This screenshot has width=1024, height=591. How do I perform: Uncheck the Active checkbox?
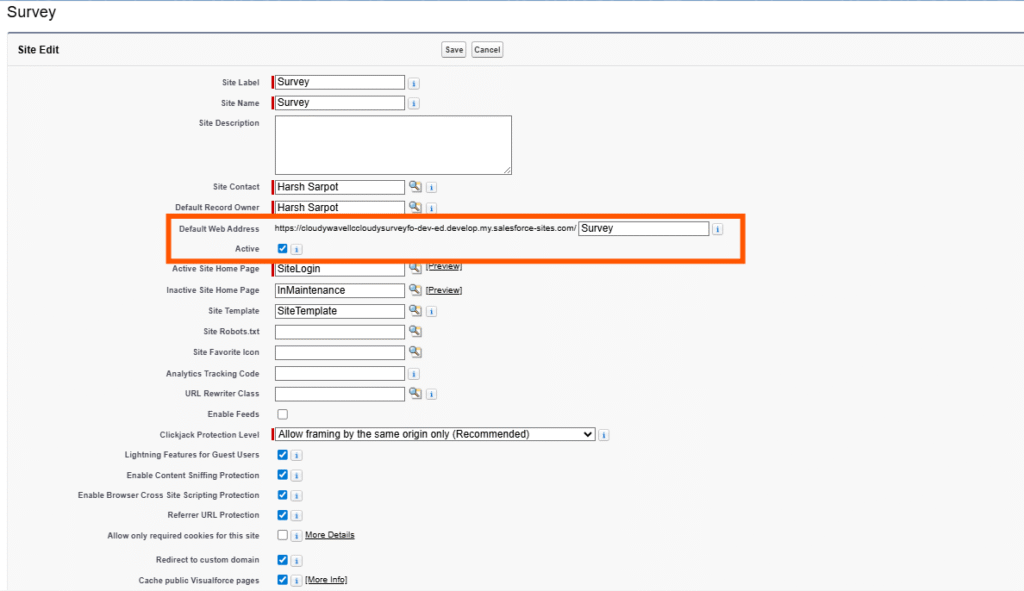pyautogui.click(x=283, y=248)
